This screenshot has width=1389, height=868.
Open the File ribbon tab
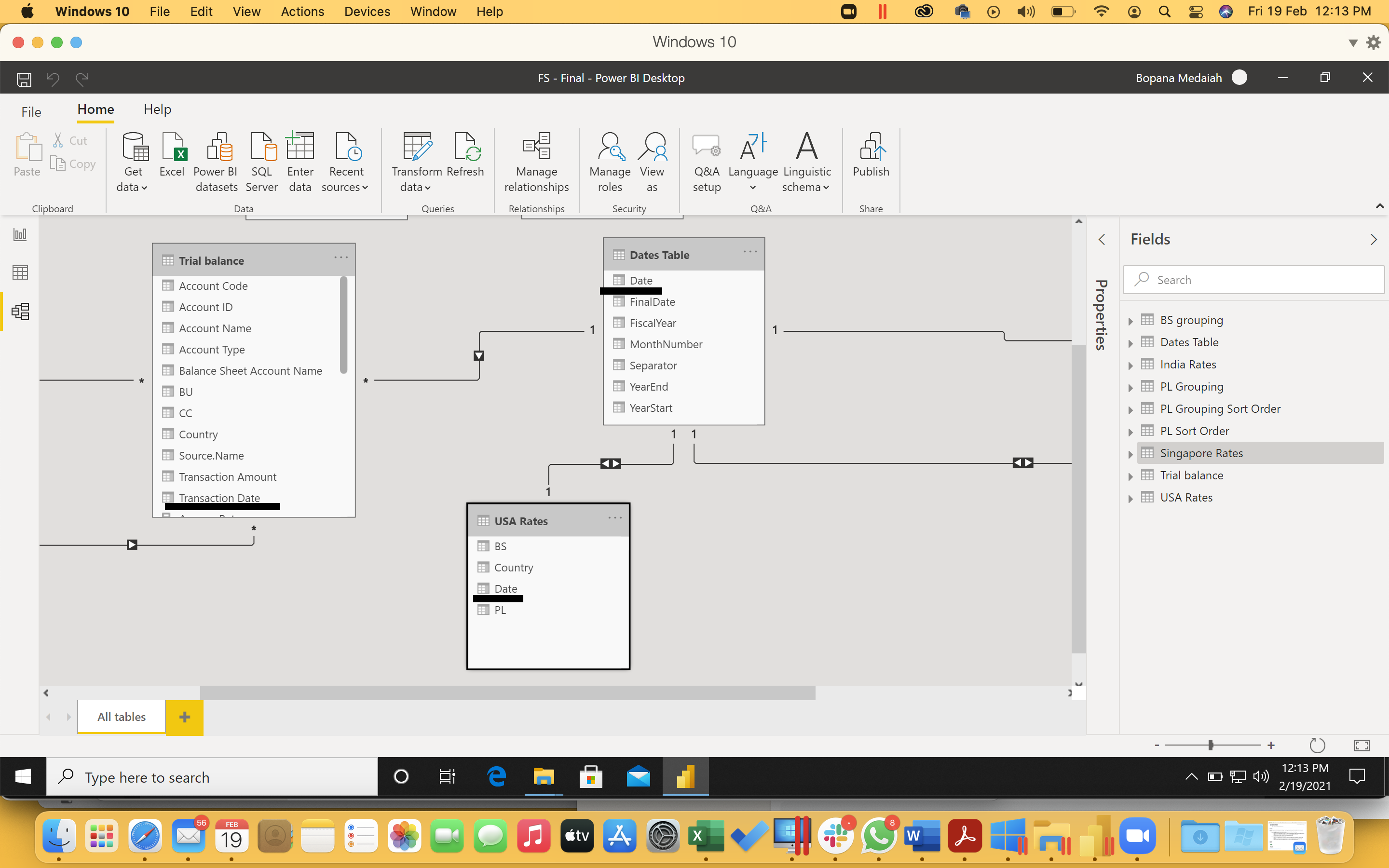pyautogui.click(x=31, y=112)
